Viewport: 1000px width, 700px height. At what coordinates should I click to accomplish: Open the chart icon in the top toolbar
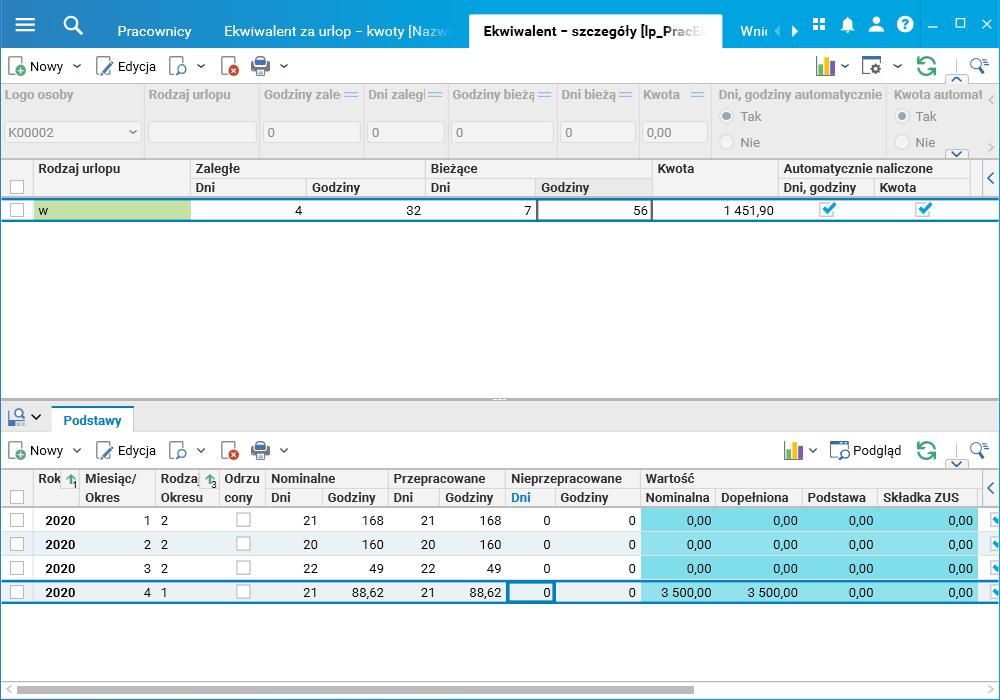click(x=825, y=67)
